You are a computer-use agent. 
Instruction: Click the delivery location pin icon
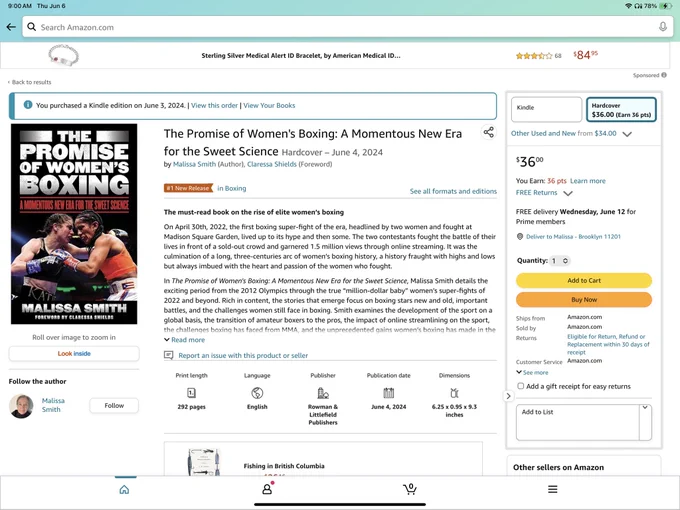[x=520, y=236]
